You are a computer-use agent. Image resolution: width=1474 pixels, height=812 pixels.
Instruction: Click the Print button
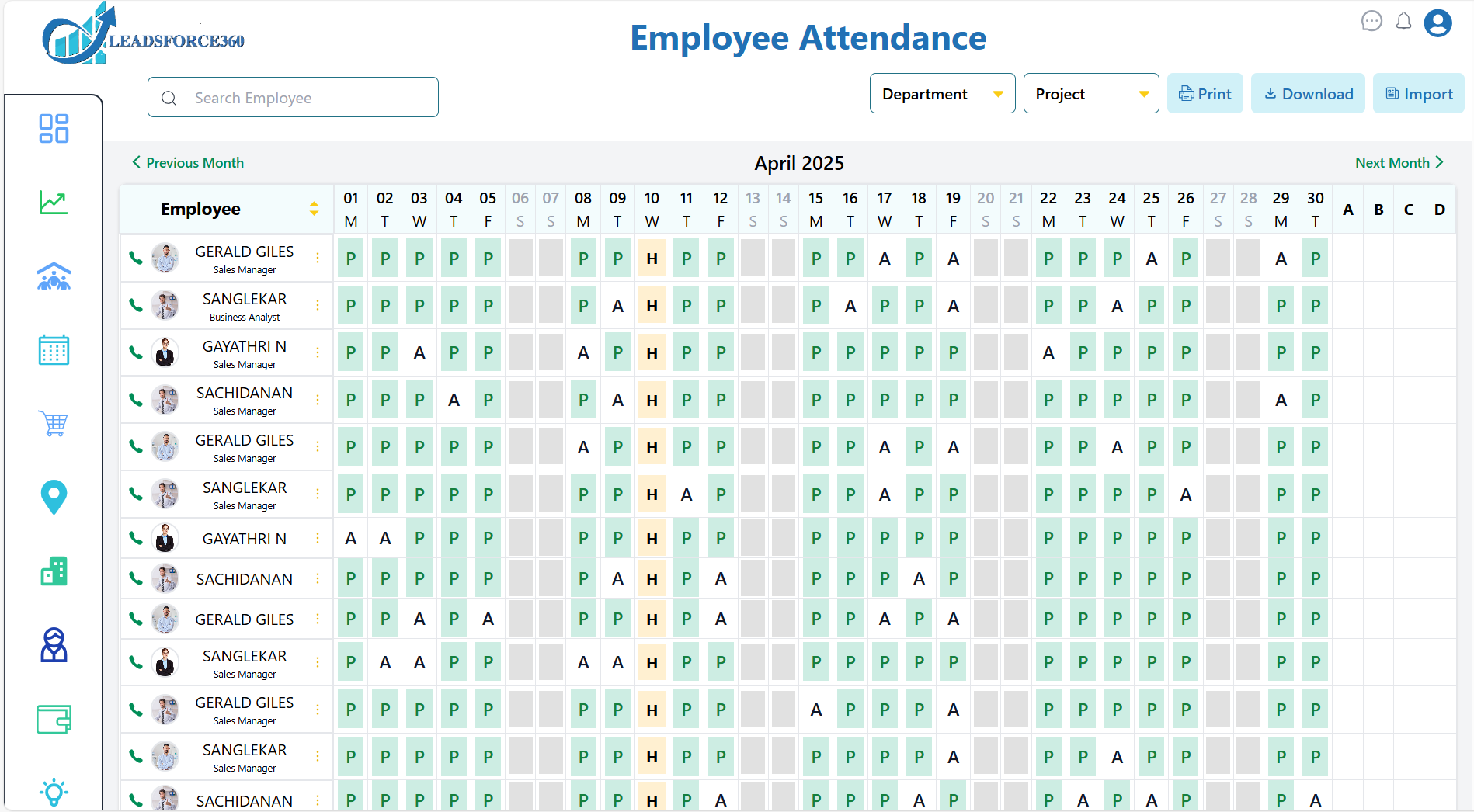pyautogui.click(x=1205, y=94)
